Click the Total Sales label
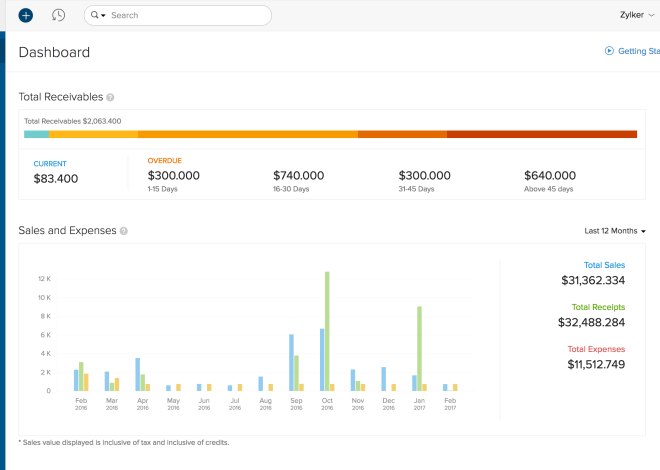660x470 pixels. coord(604,265)
